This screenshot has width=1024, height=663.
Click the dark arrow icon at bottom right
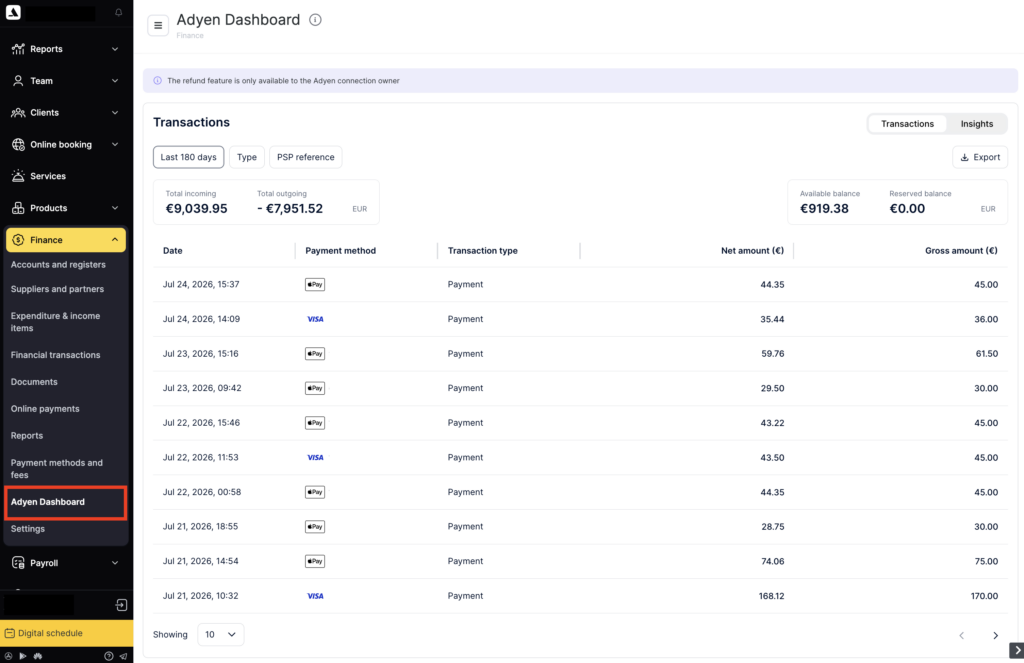click(1016, 650)
